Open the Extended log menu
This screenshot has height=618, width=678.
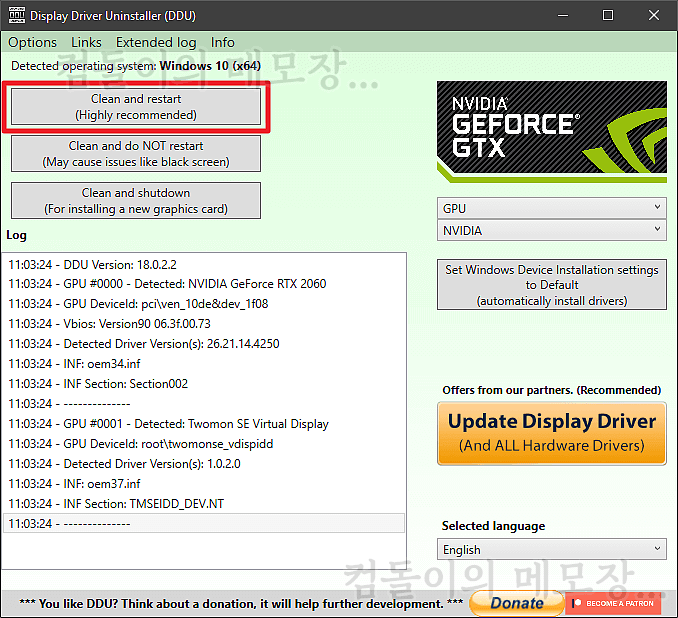point(156,42)
